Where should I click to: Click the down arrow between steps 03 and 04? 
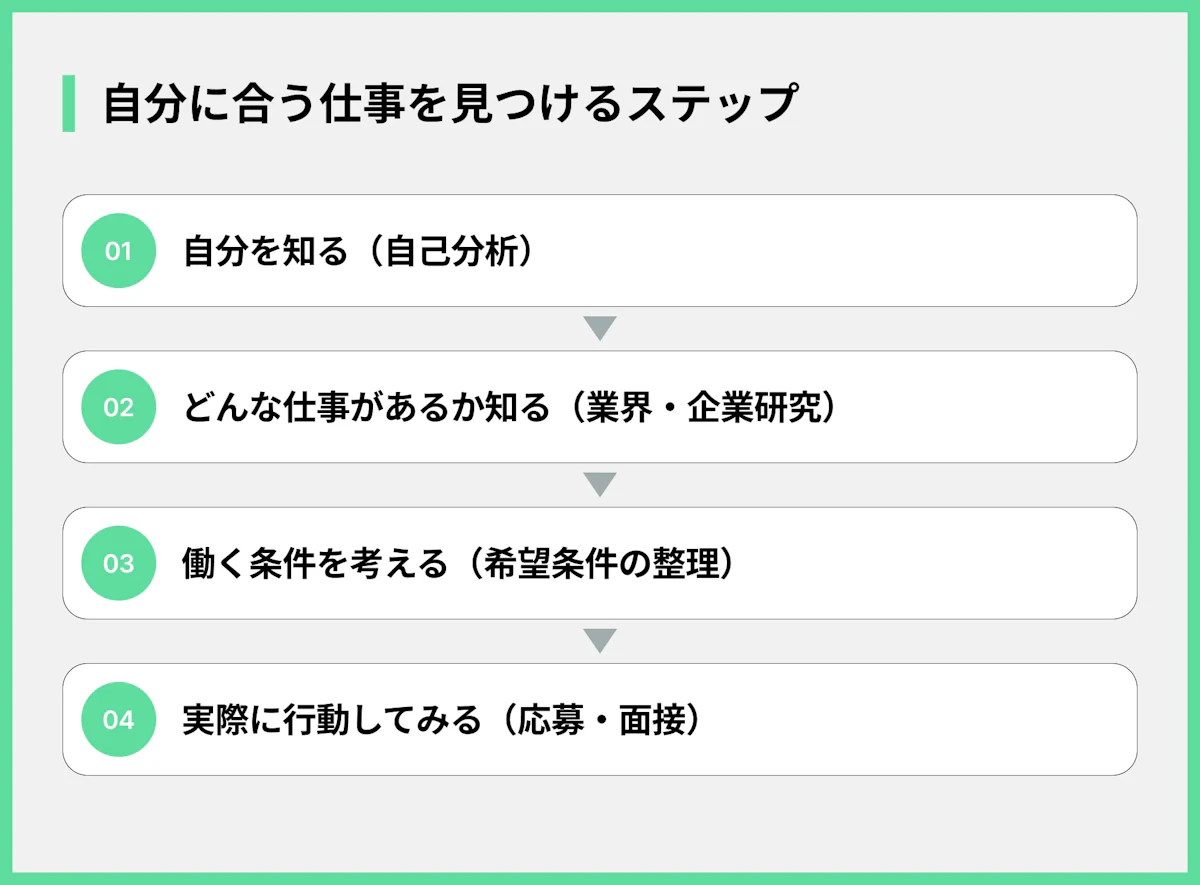point(599,641)
